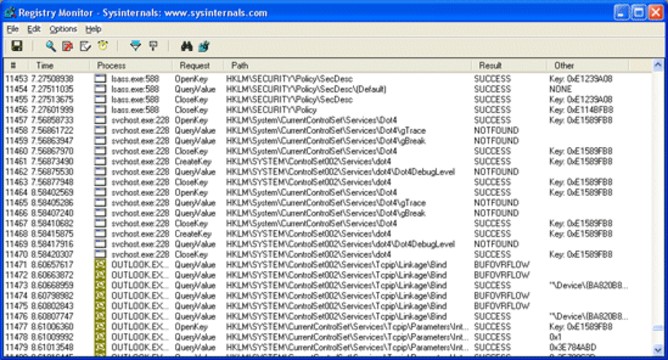Click svchost.exe process icon in row 11457
The width and height of the screenshot is (668, 360).
[100, 120]
